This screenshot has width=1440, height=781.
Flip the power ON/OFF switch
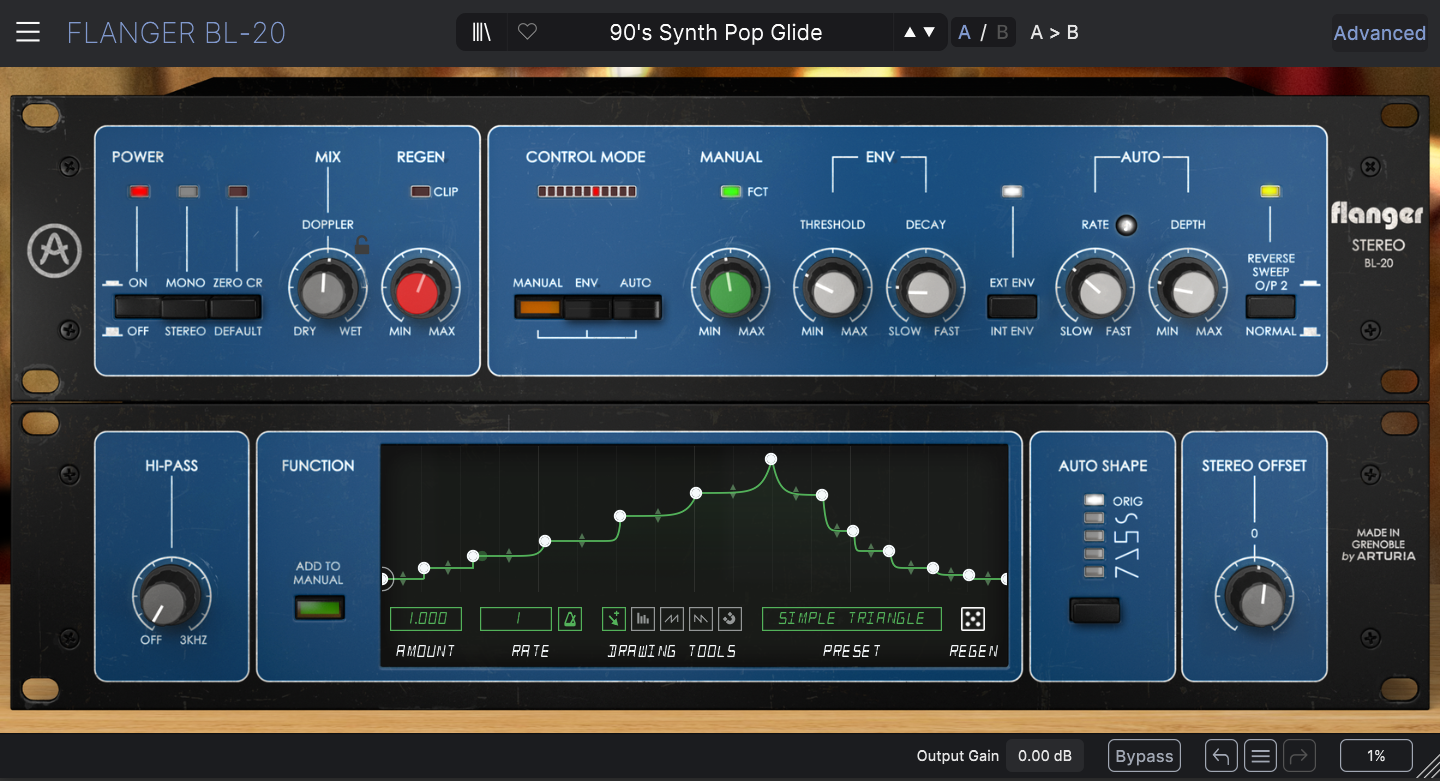coord(138,307)
